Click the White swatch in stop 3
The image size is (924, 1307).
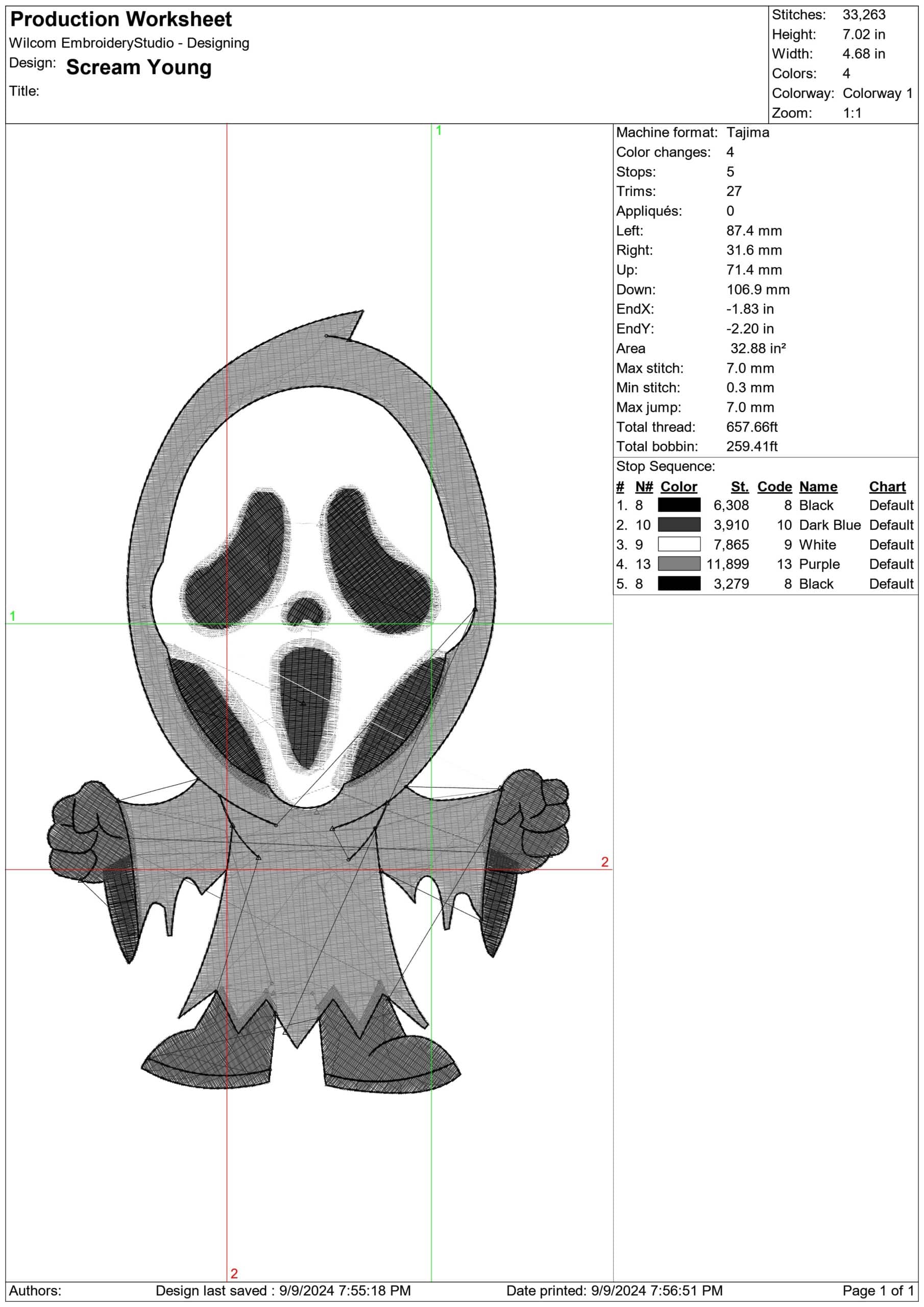(x=679, y=545)
